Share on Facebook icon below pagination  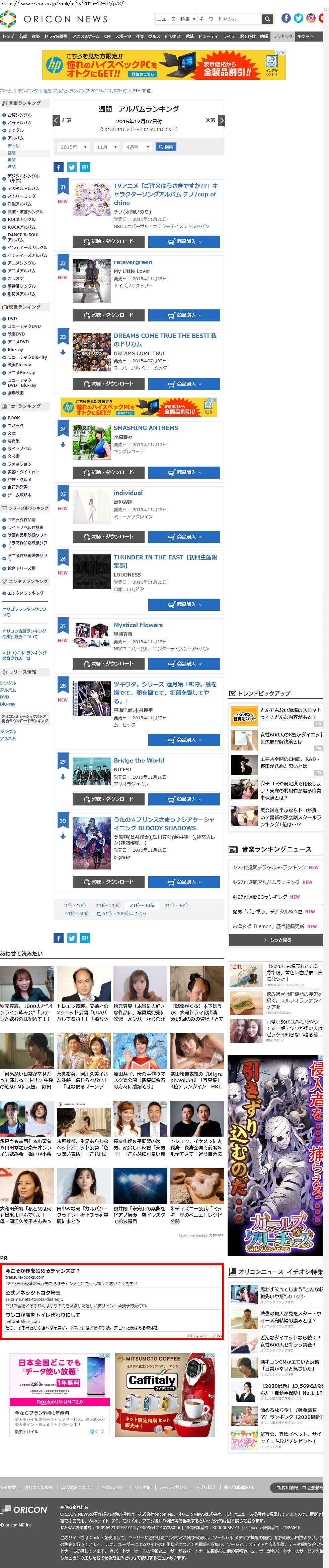(58, 938)
